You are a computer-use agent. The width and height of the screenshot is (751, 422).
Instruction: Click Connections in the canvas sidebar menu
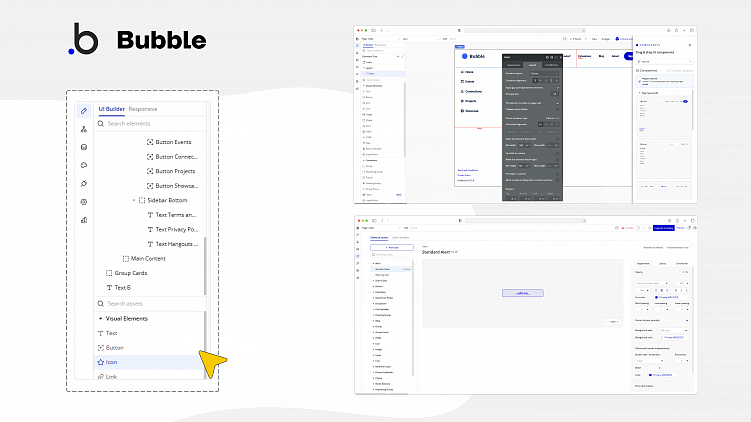pyautogui.click(x=471, y=91)
